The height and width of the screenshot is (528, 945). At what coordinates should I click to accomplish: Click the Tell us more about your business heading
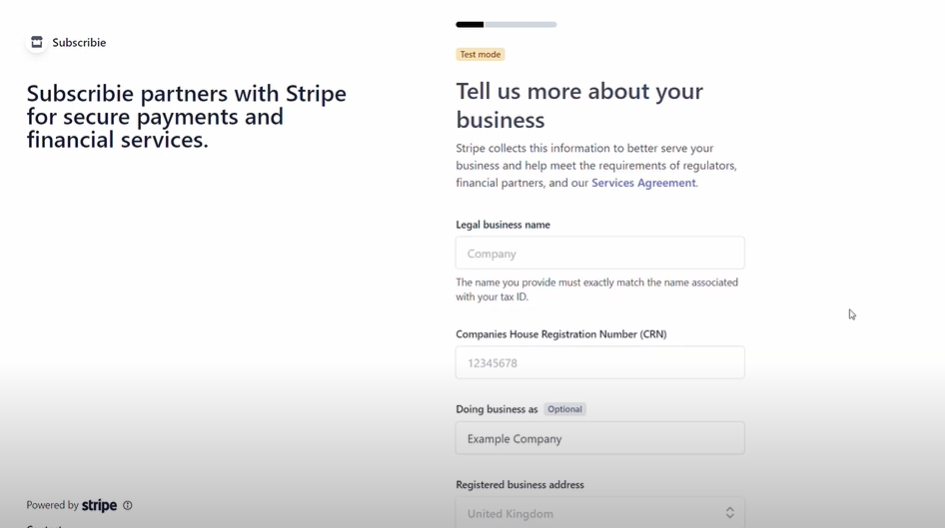tap(579, 105)
